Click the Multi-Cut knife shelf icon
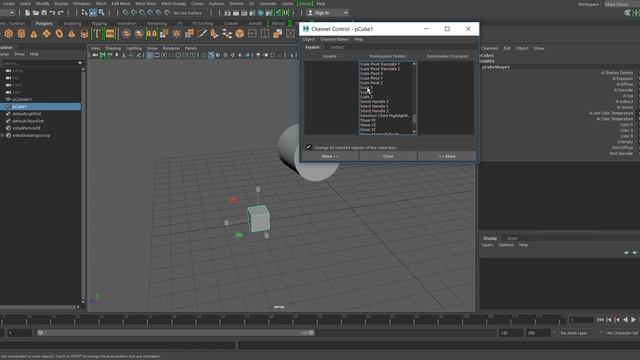 202,34
